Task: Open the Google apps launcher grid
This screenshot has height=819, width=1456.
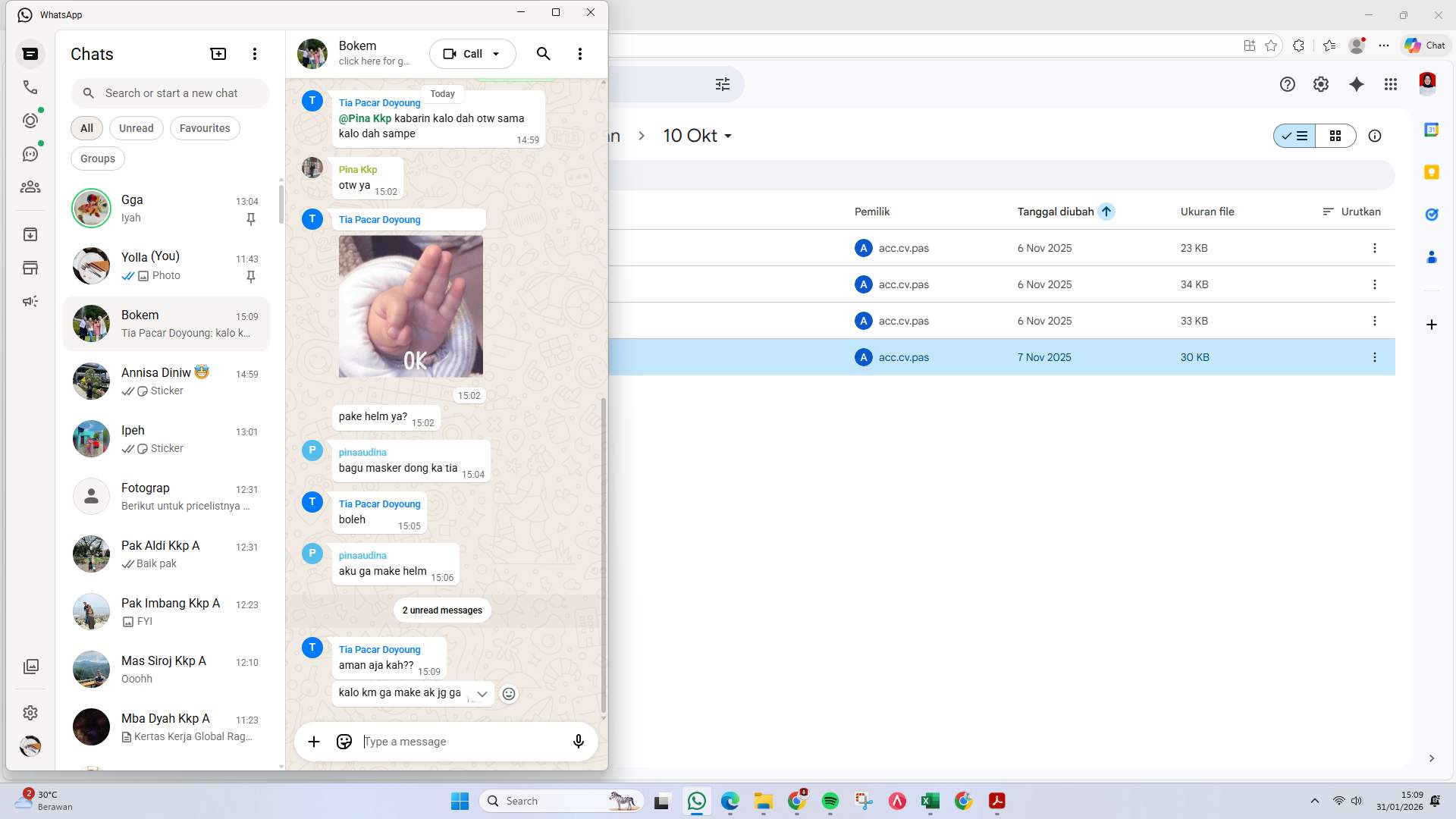Action: [x=1391, y=84]
